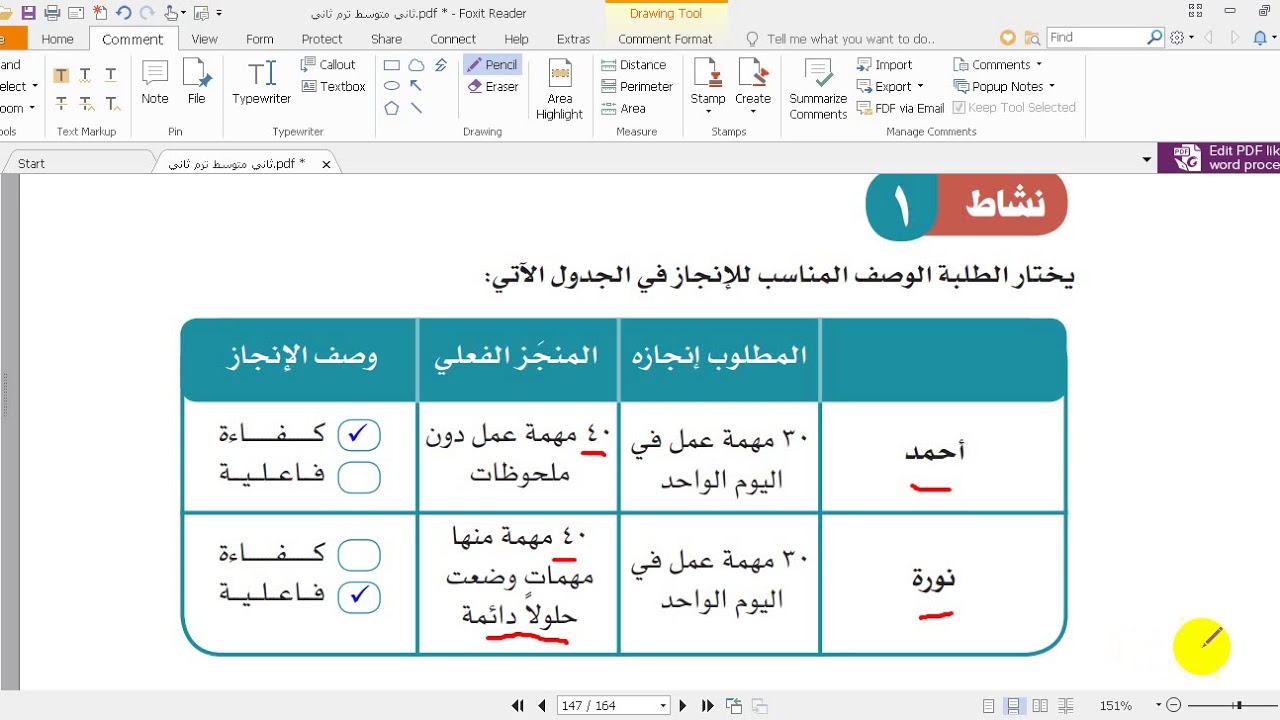
Task: Open the View ribbon tab
Action: 205,39
